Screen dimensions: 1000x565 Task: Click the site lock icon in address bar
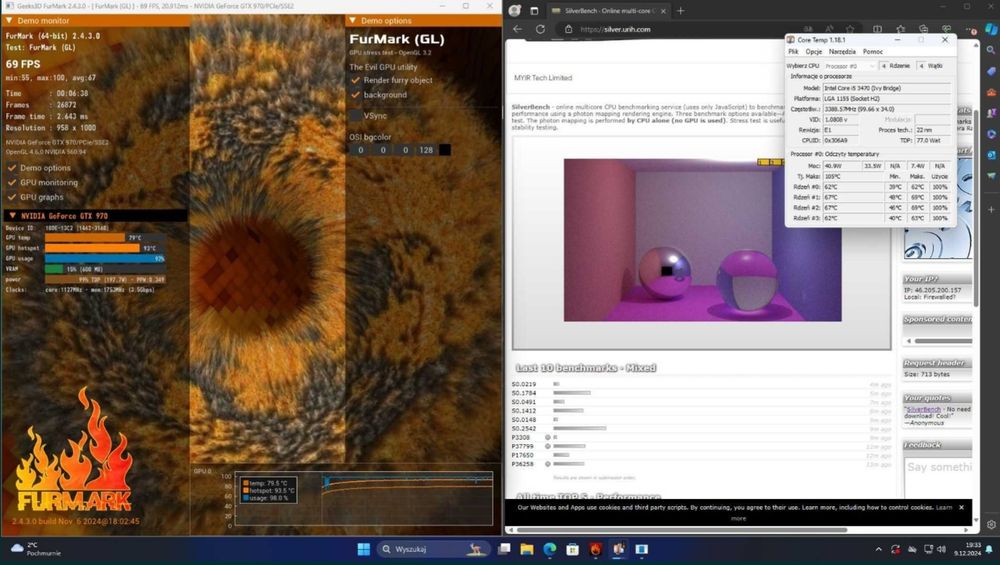point(568,29)
